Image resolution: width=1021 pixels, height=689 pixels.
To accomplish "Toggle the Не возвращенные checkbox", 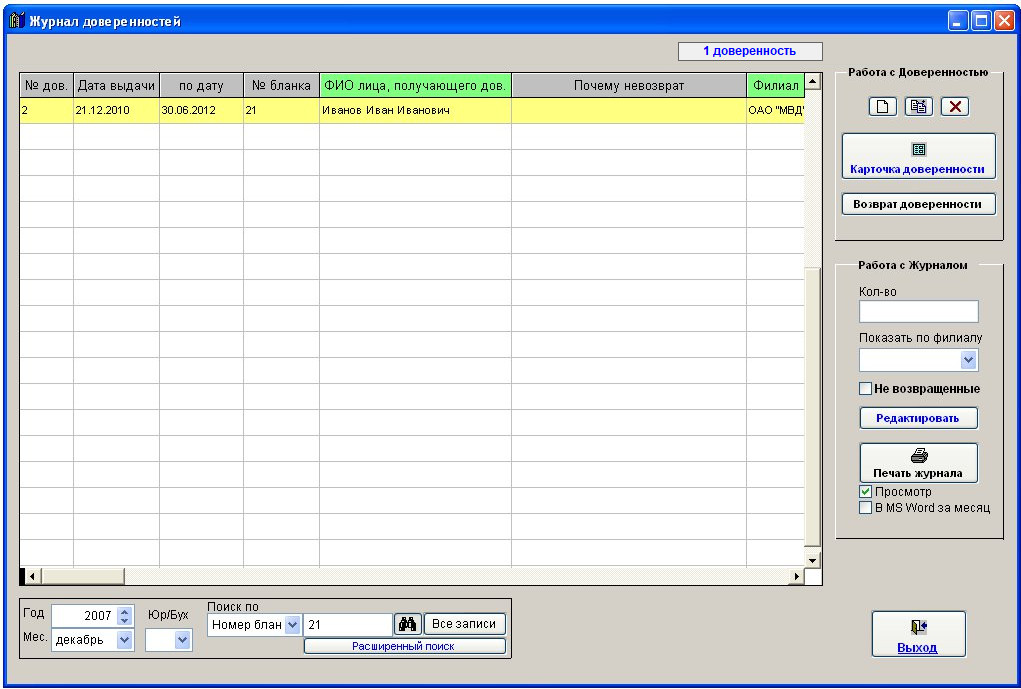I will pos(865,389).
